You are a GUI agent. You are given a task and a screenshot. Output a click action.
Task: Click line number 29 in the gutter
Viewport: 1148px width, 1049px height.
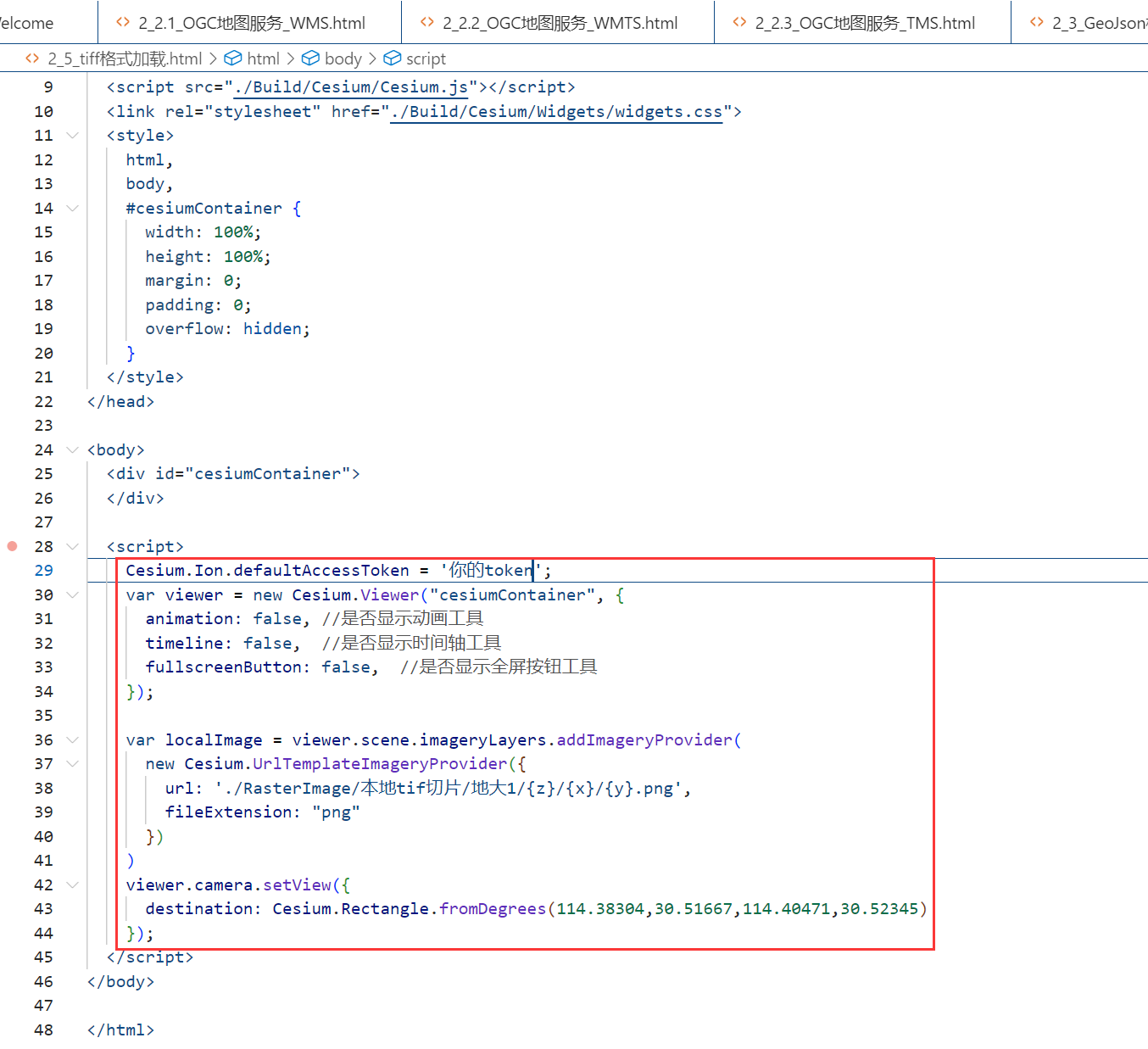click(43, 571)
